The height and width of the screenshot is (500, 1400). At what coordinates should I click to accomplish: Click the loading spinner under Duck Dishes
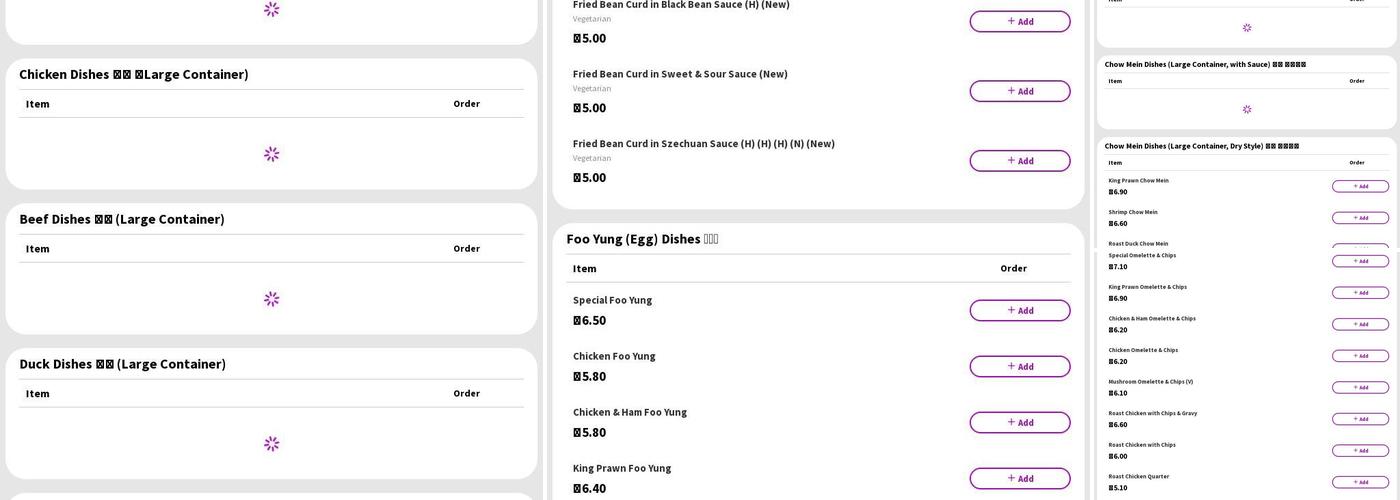click(271, 444)
